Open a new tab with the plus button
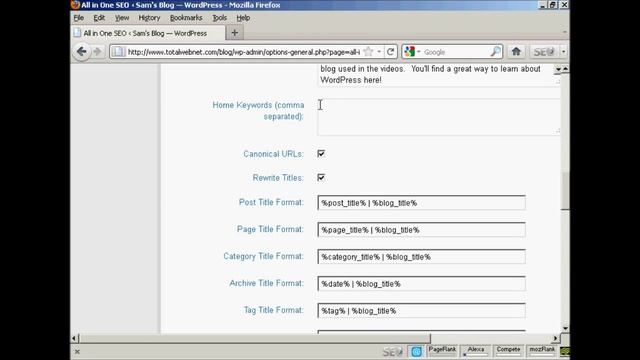640x360 pixels. (235, 33)
